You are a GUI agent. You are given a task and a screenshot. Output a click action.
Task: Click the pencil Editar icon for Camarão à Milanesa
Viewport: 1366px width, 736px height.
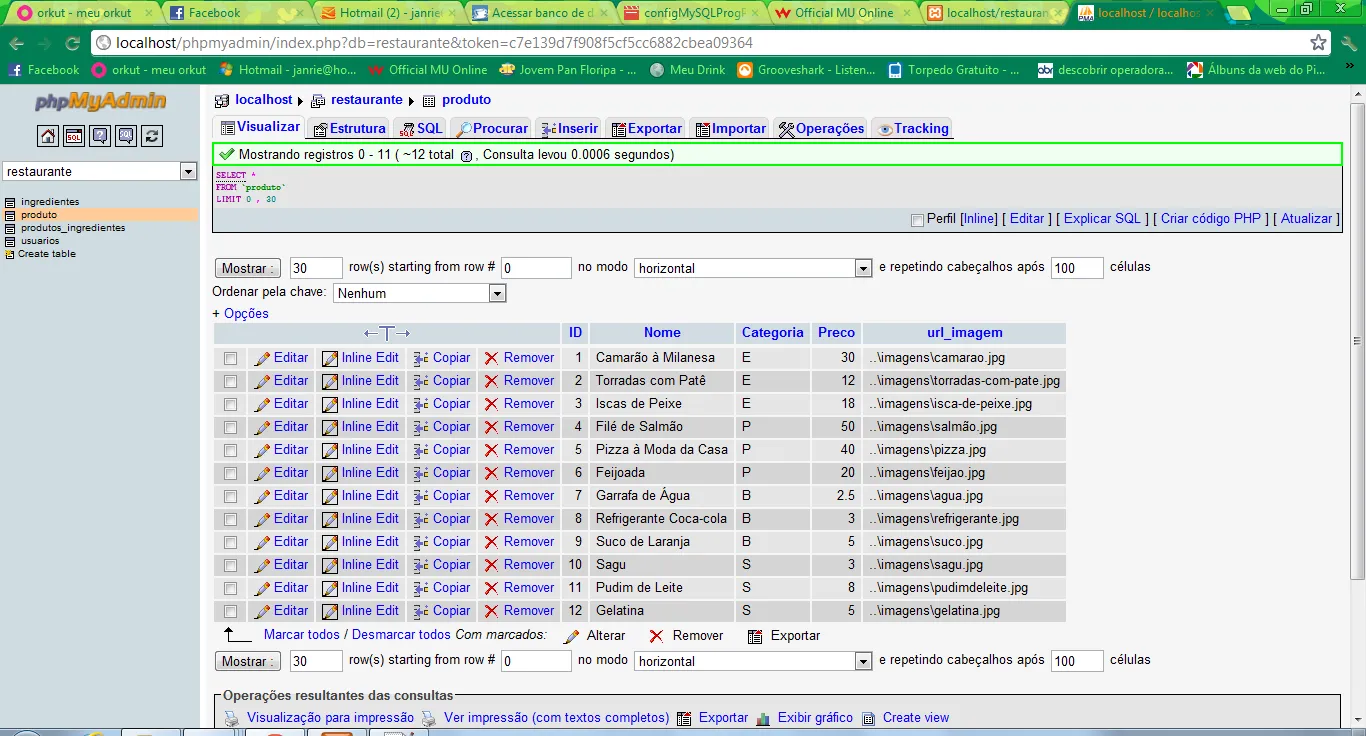[x=262, y=358]
